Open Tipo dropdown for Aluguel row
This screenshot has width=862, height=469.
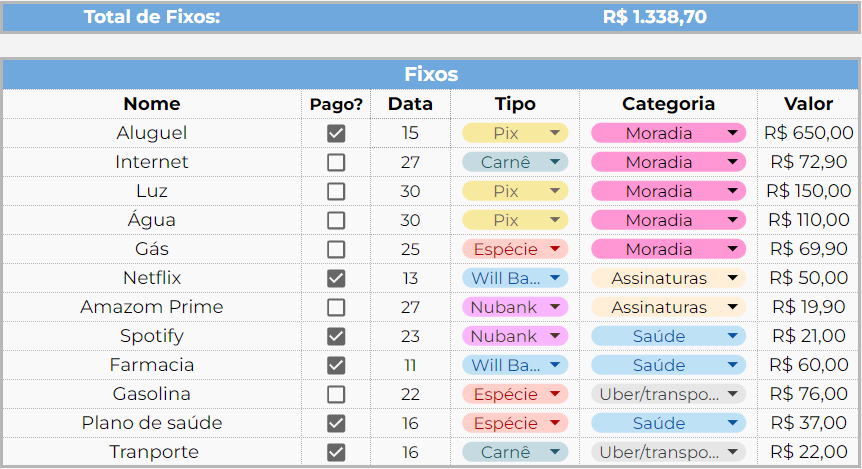click(555, 133)
